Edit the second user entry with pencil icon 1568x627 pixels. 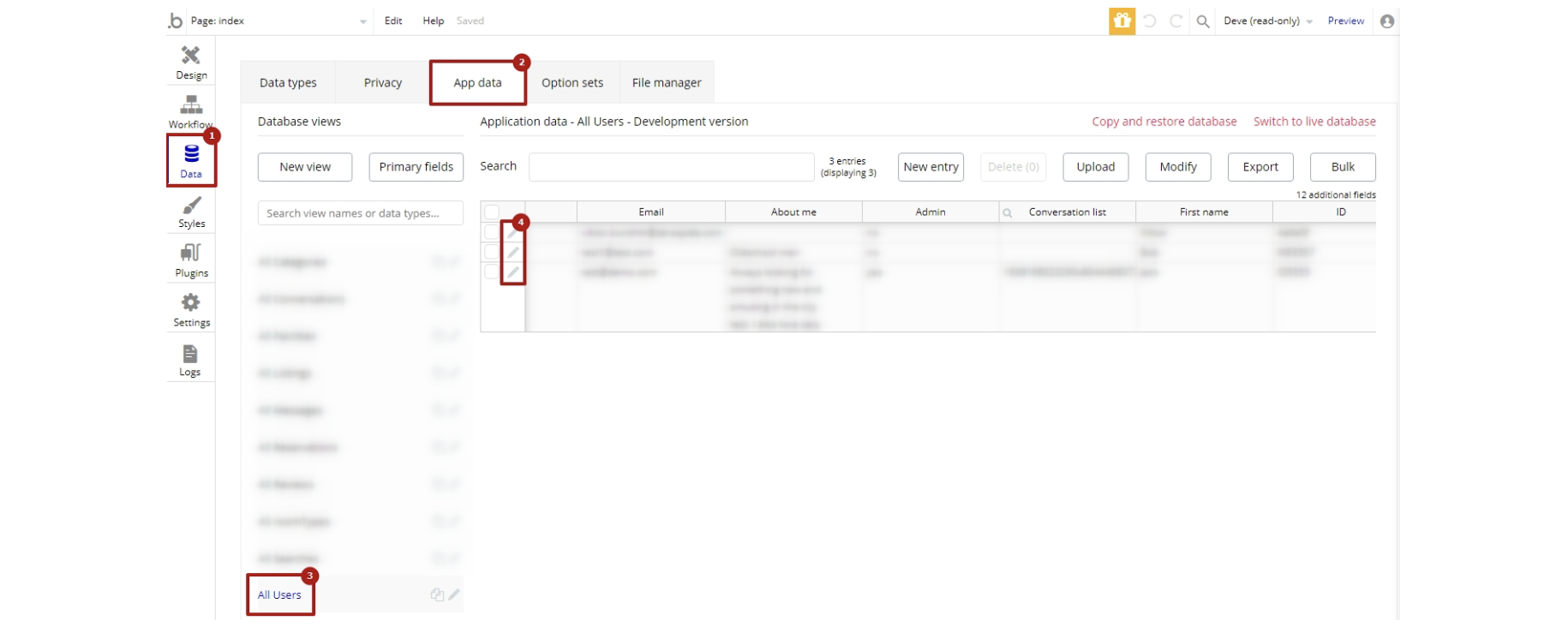pyautogui.click(x=512, y=252)
